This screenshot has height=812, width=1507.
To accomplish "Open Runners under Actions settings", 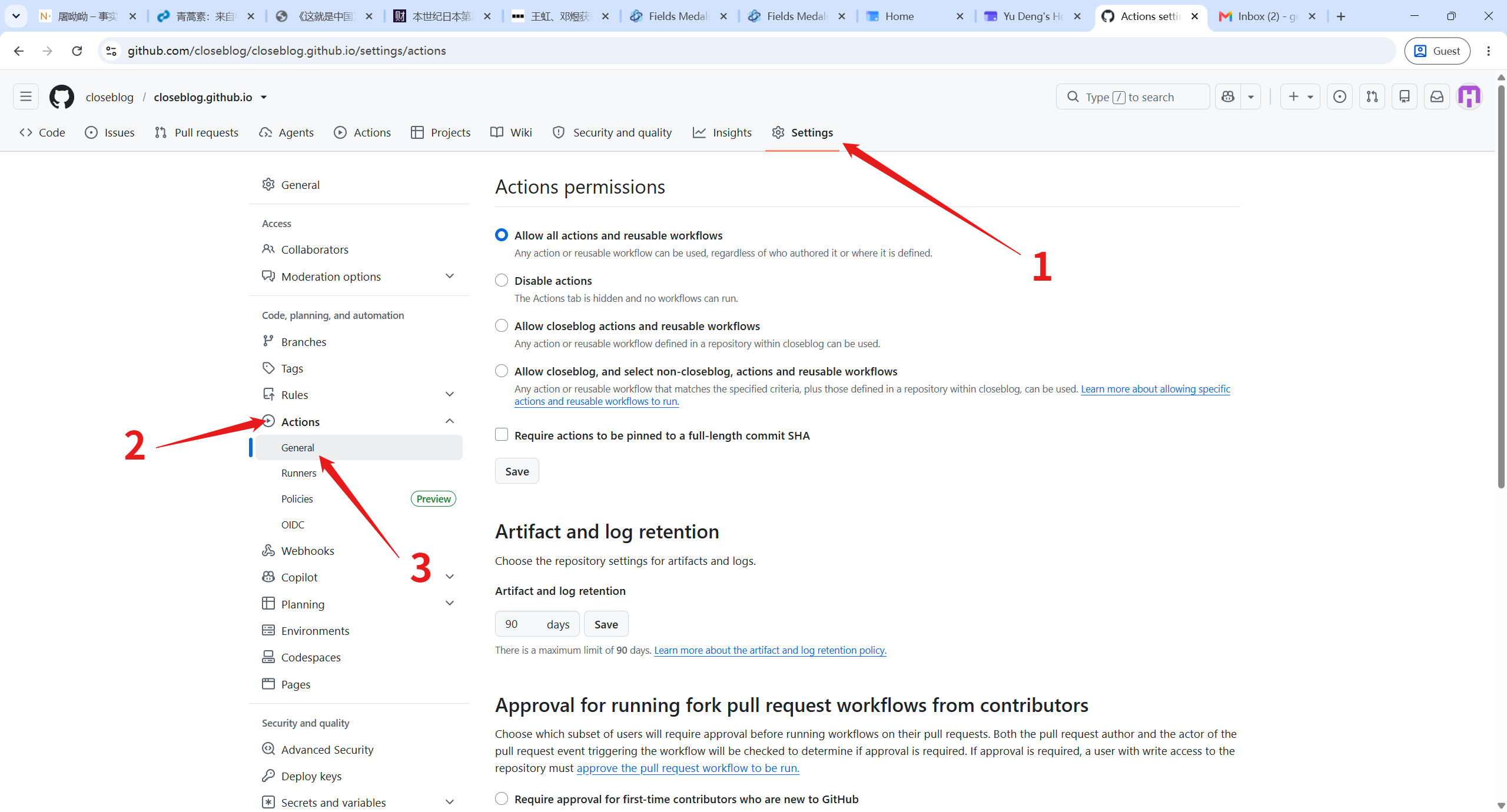I will tap(359, 473).
